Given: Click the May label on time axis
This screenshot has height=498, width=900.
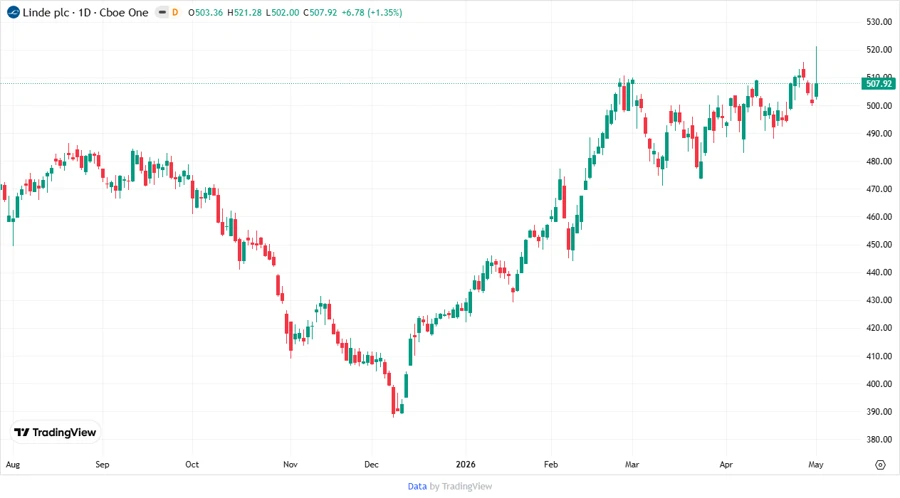Looking at the screenshot, I should click(816, 464).
